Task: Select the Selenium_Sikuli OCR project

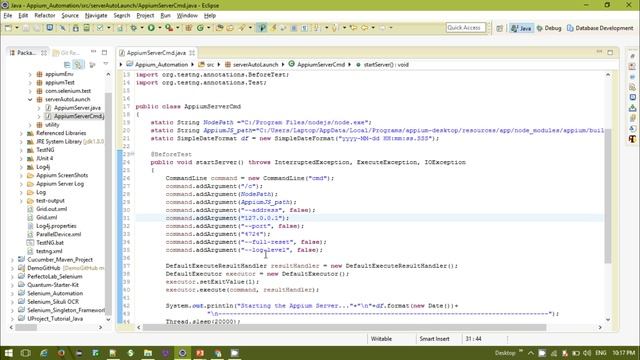Action: click(53, 302)
